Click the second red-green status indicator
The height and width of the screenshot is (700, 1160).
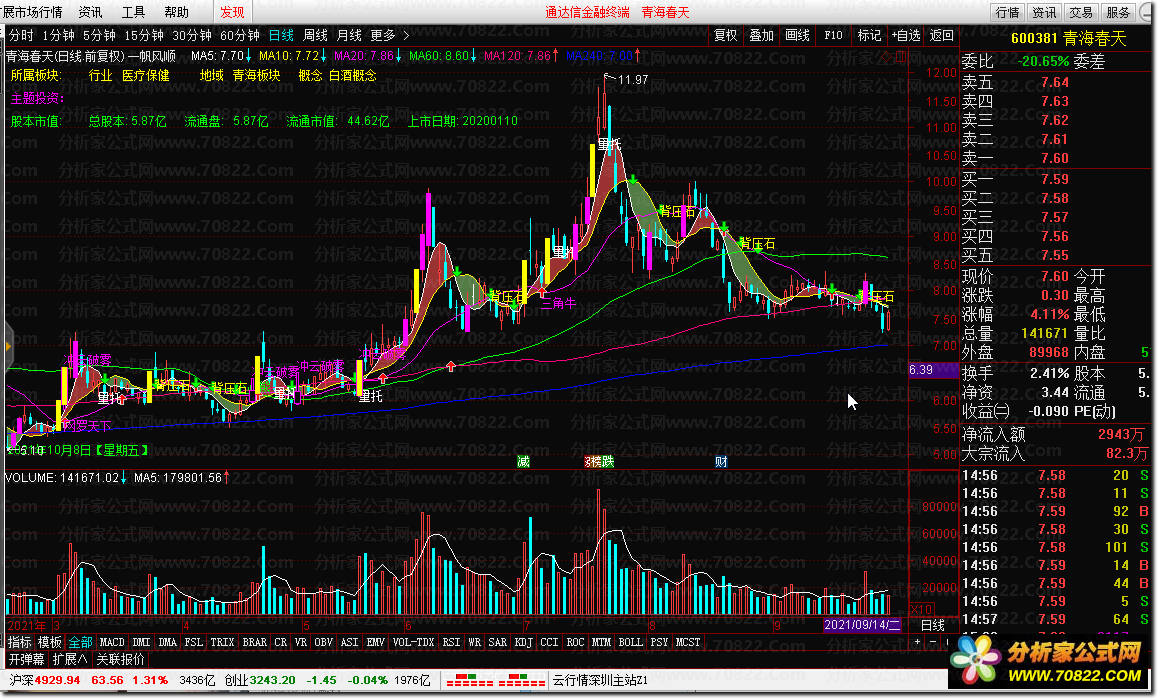(522, 680)
